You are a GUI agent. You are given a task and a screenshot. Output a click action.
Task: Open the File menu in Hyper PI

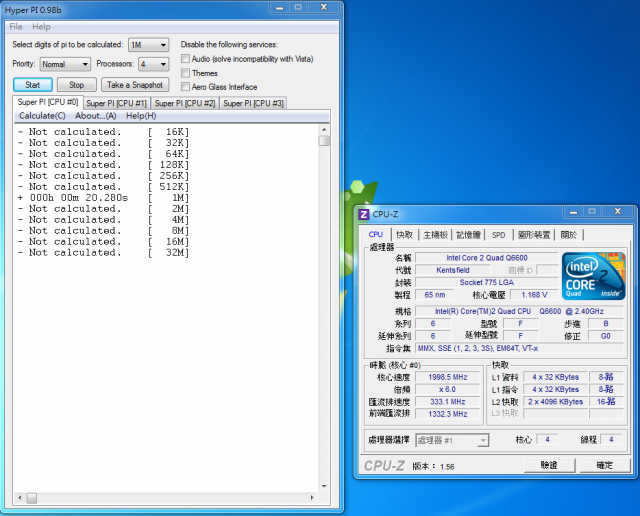(16, 27)
